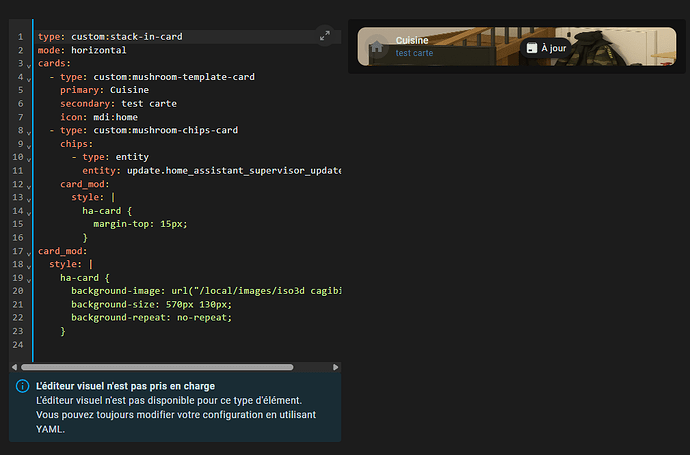This screenshot has height=455, width=690.
Task: Click the 'test carte' secondary text on card
Action: coord(414,53)
